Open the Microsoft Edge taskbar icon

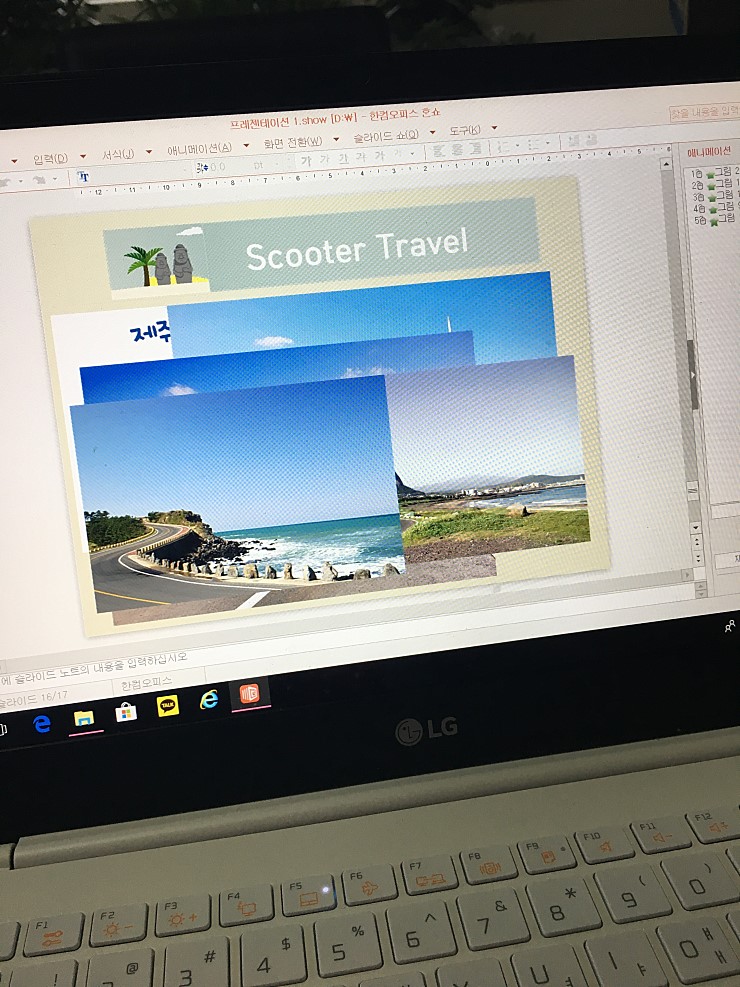coord(42,724)
